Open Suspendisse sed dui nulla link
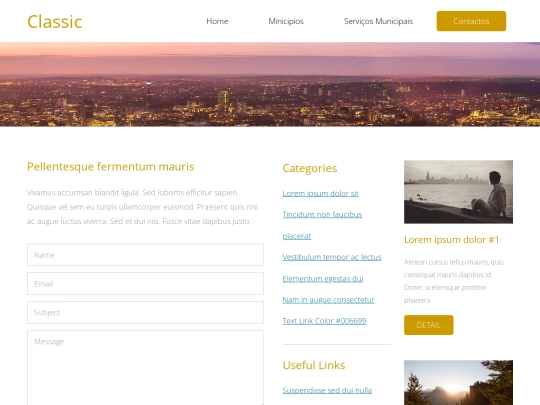Viewport: 540px width, 405px height. point(327,391)
